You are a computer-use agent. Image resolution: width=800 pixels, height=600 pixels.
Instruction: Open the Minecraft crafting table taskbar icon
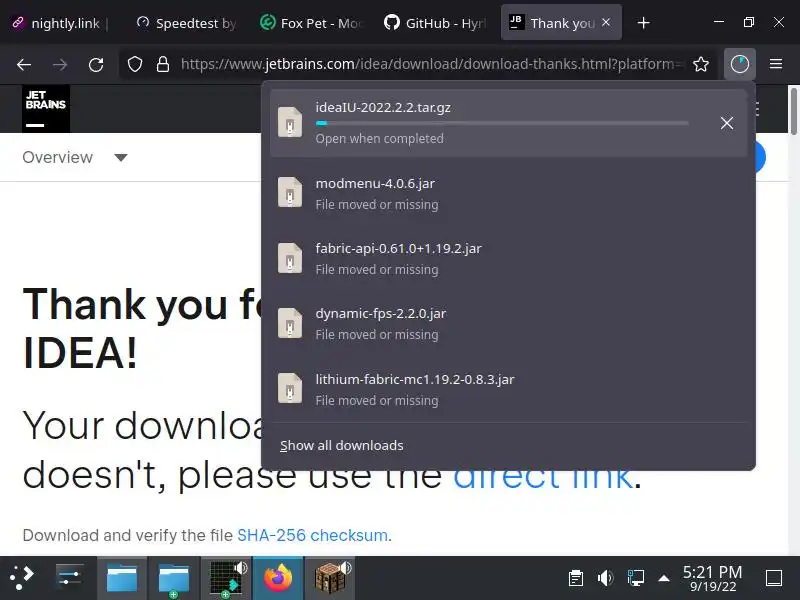click(330, 578)
